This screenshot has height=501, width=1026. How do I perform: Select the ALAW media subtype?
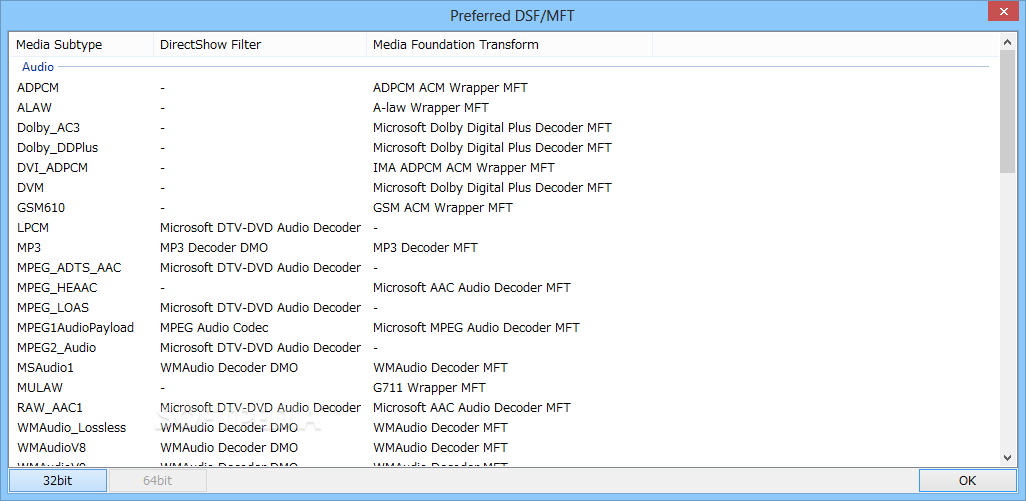(x=34, y=107)
